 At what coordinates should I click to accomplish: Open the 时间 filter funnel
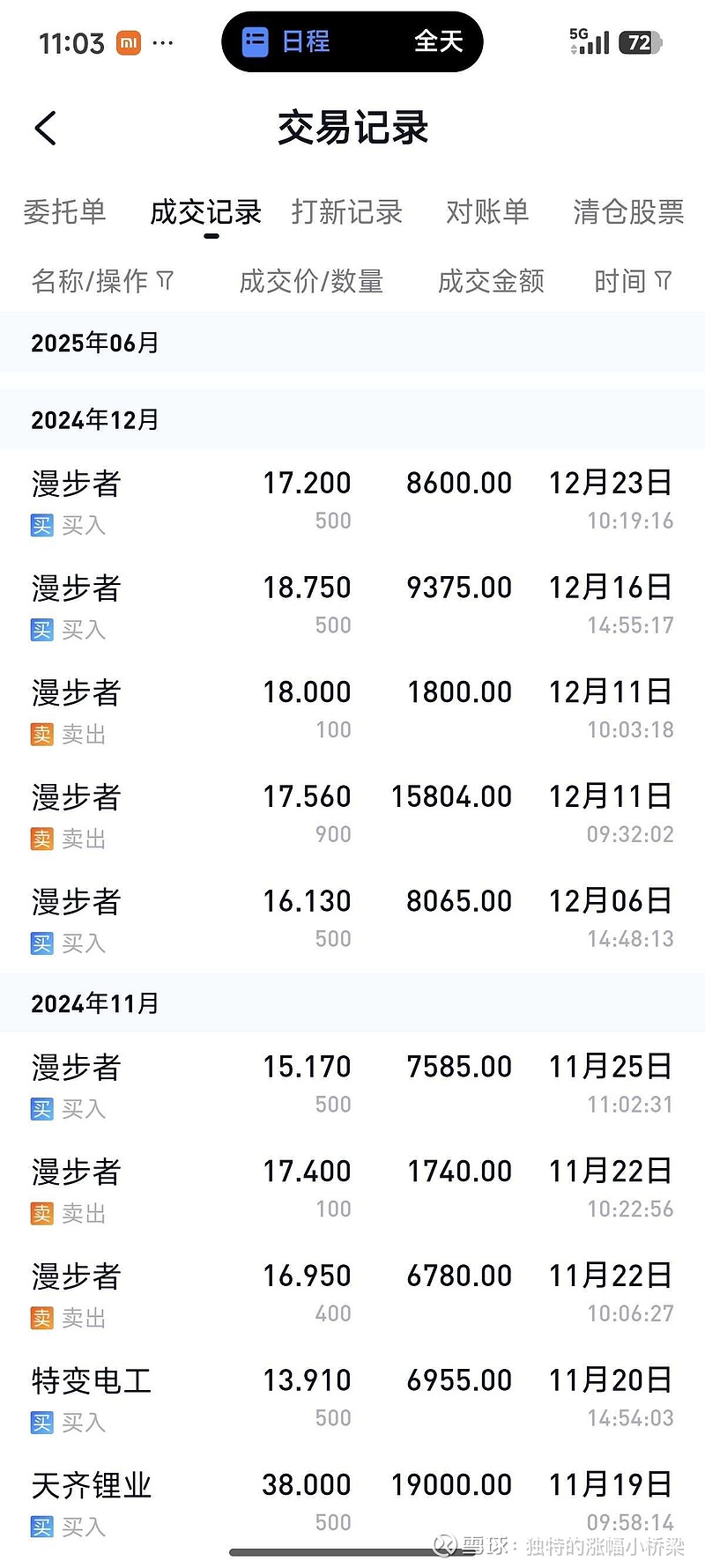[x=664, y=281]
